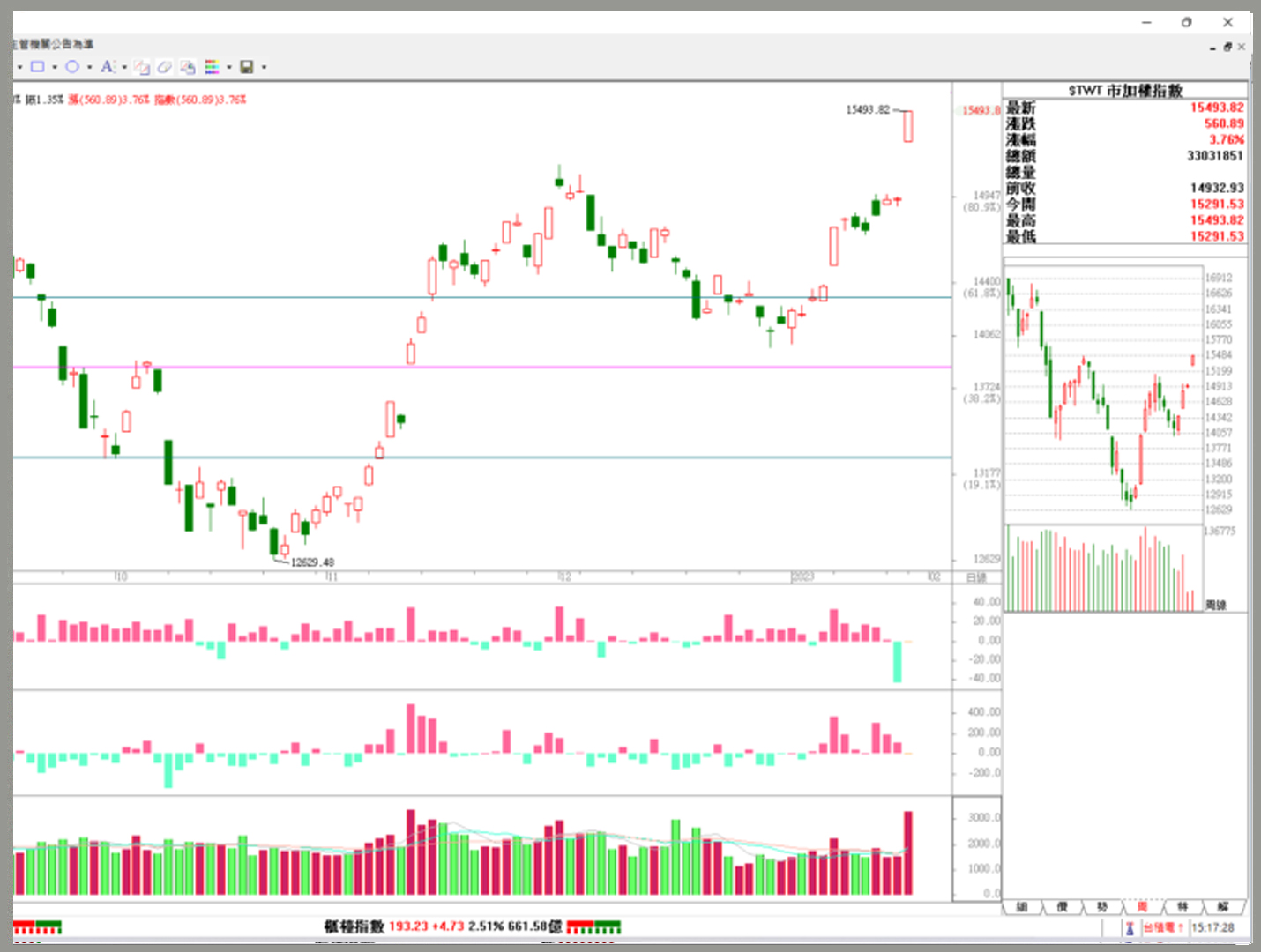Click the 13724 (38.2%) axis label
Viewport: 1261px width, 952px height.
981,393
